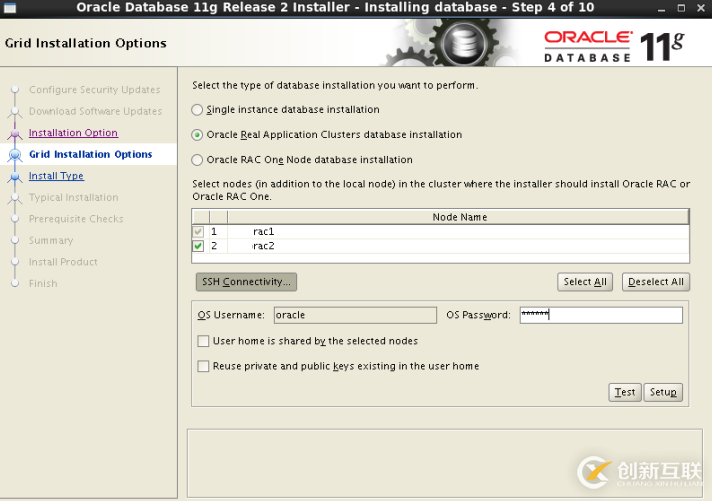This screenshot has height=501, width=712.
Task: Open SSH Connectivity settings
Action: 246,282
